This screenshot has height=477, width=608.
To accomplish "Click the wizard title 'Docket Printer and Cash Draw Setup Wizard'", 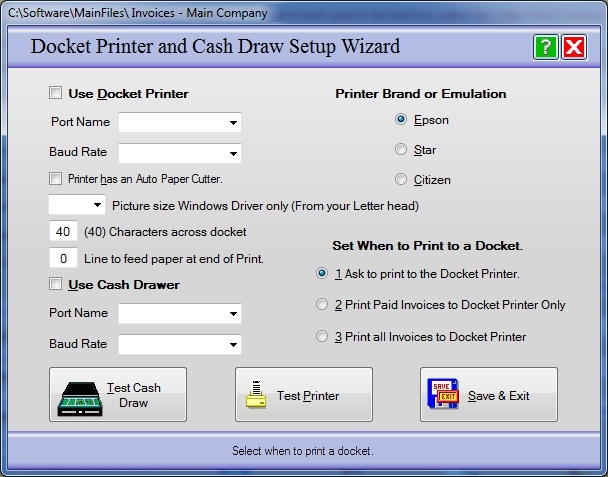I will tap(215, 46).
